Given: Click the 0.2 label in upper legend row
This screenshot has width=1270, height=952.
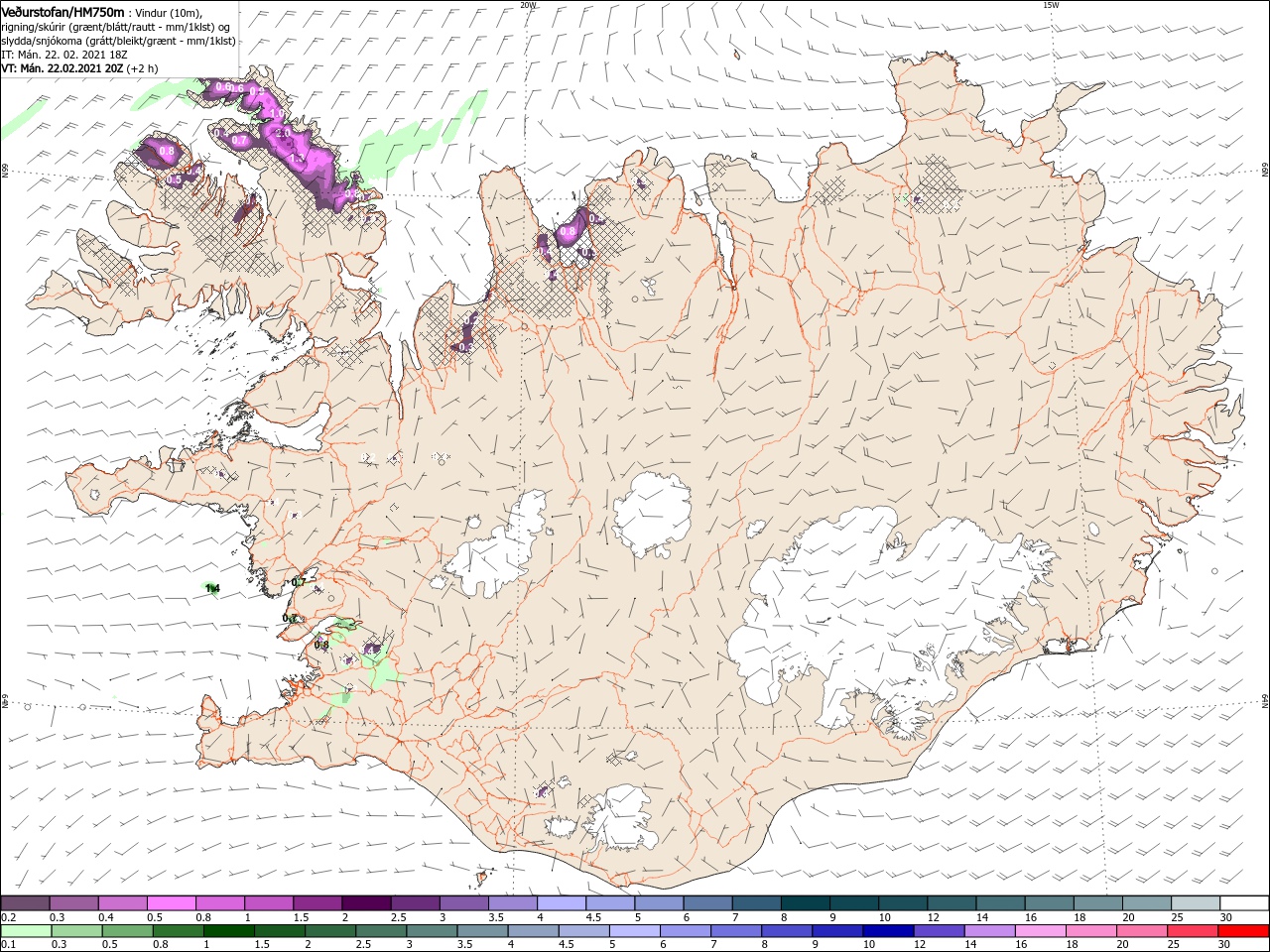Looking at the screenshot, I should click(x=9, y=917).
